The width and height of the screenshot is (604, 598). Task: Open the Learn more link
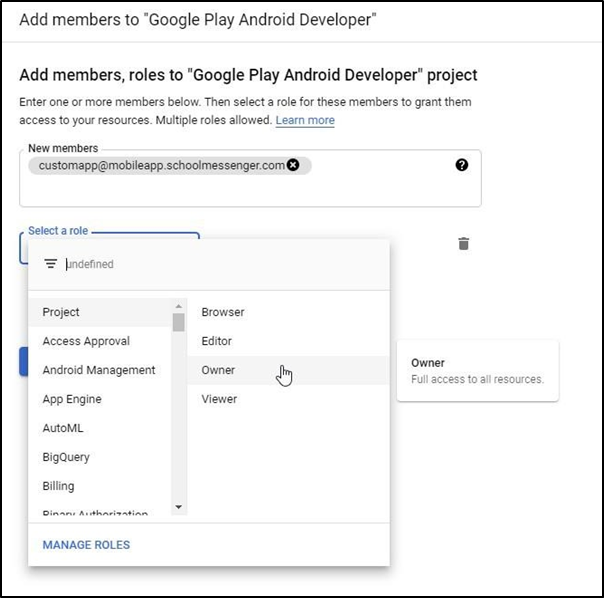[305, 120]
